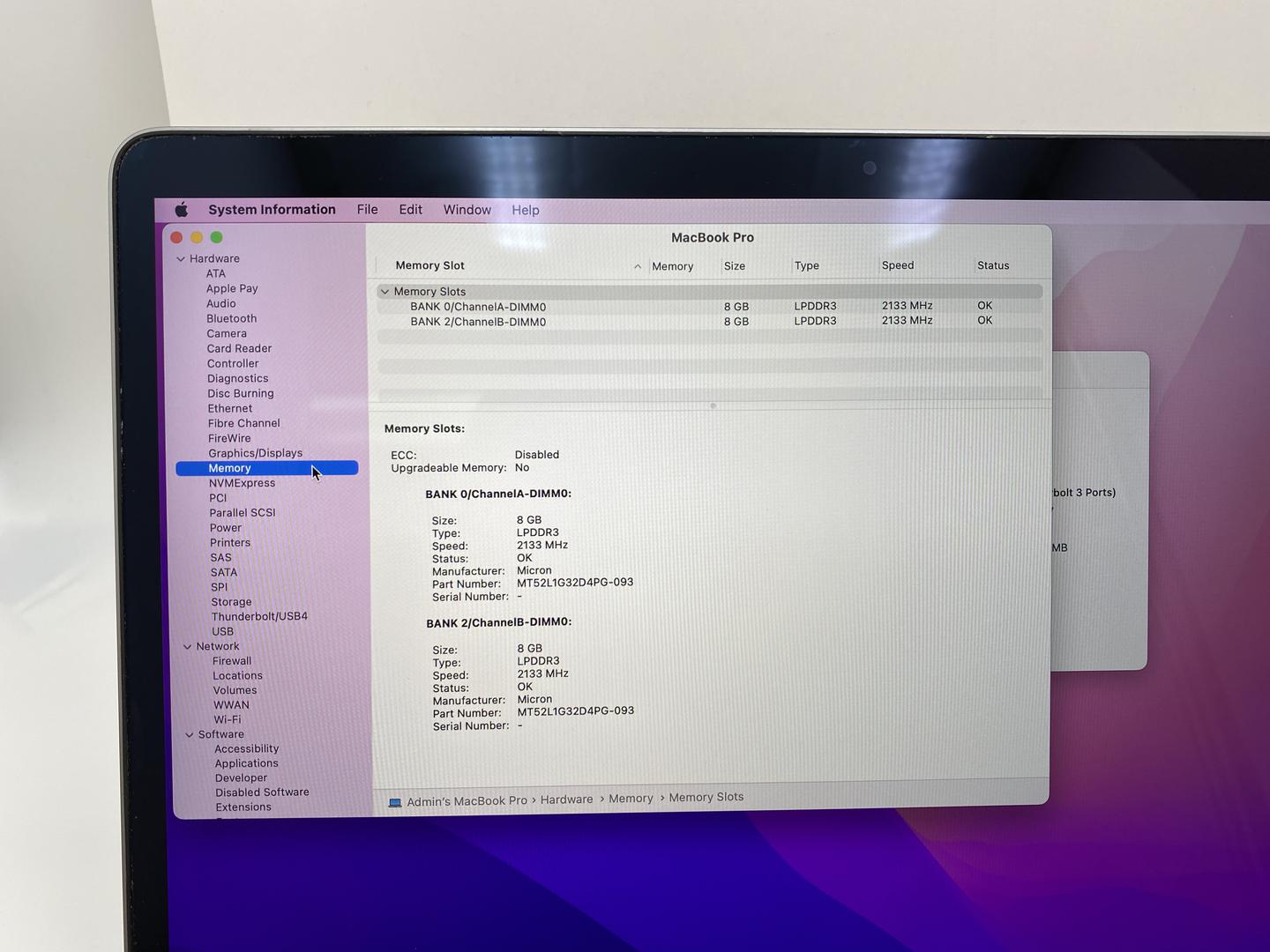Select BANK 0/ChannelA-DIMM0 table row
Image resolution: width=1270 pixels, height=952 pixels.
tap(710, 307)
